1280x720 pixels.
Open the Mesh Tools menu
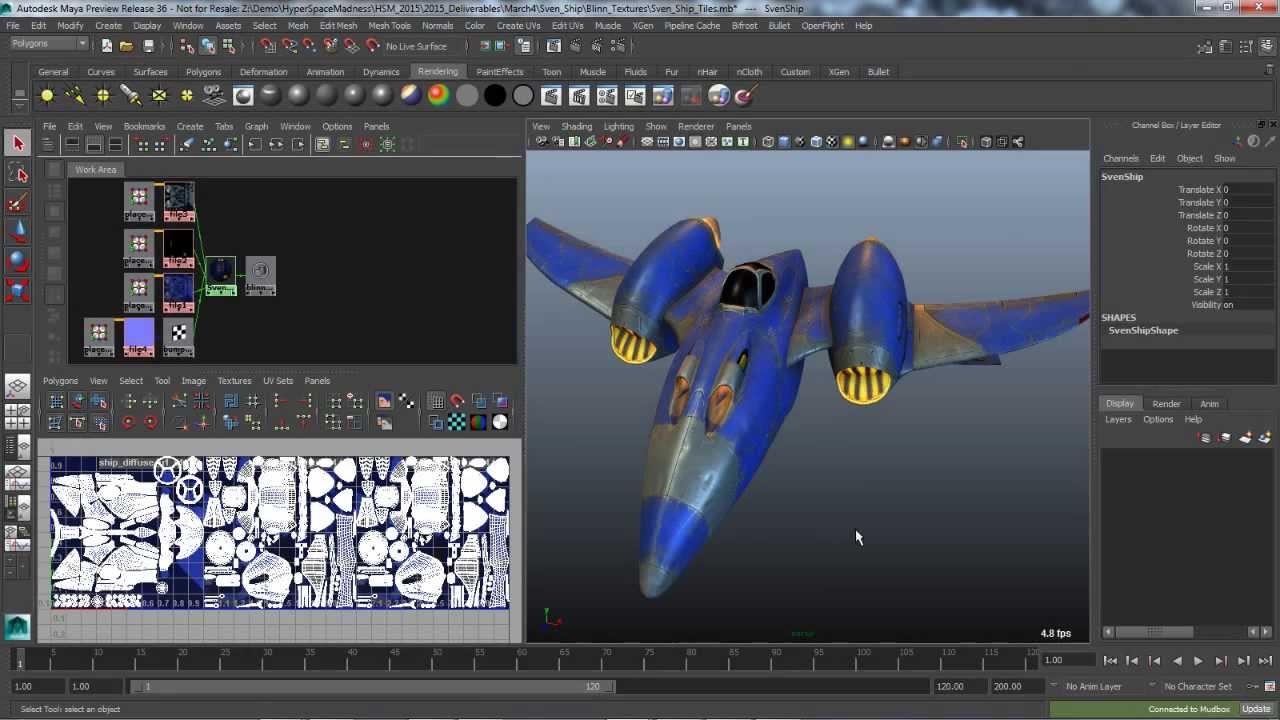click(389, 25)
